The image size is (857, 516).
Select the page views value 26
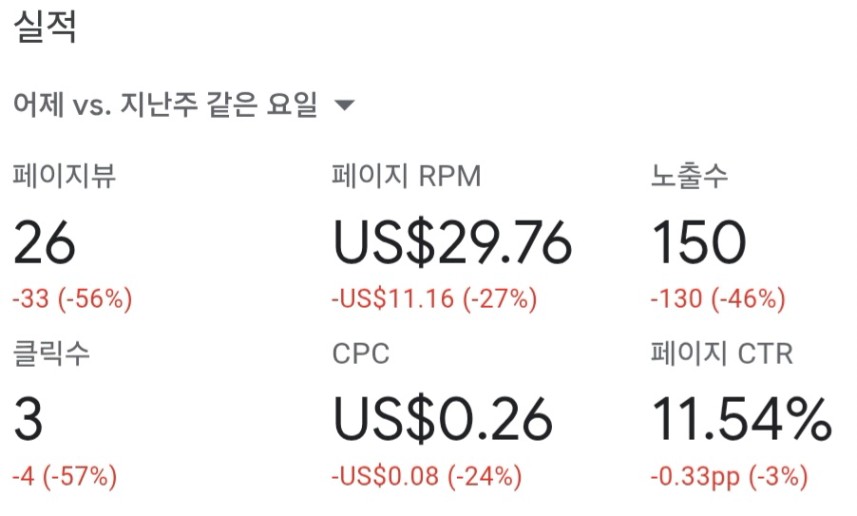click(44, 242)
